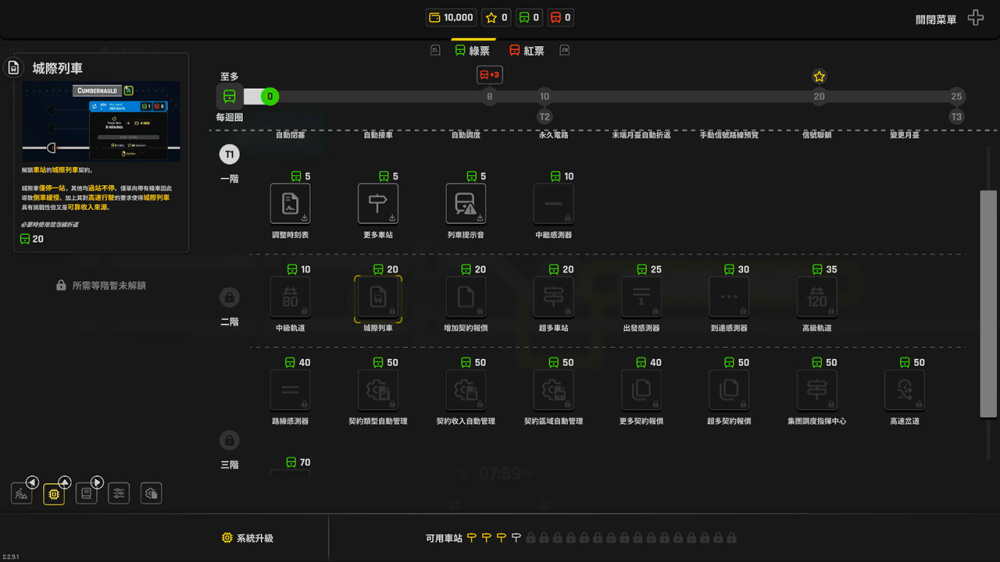This screenshot has height=562, width=1000.
Task: Open the bottom-left sliders settings icon
Action: click(x=119, y=494)
